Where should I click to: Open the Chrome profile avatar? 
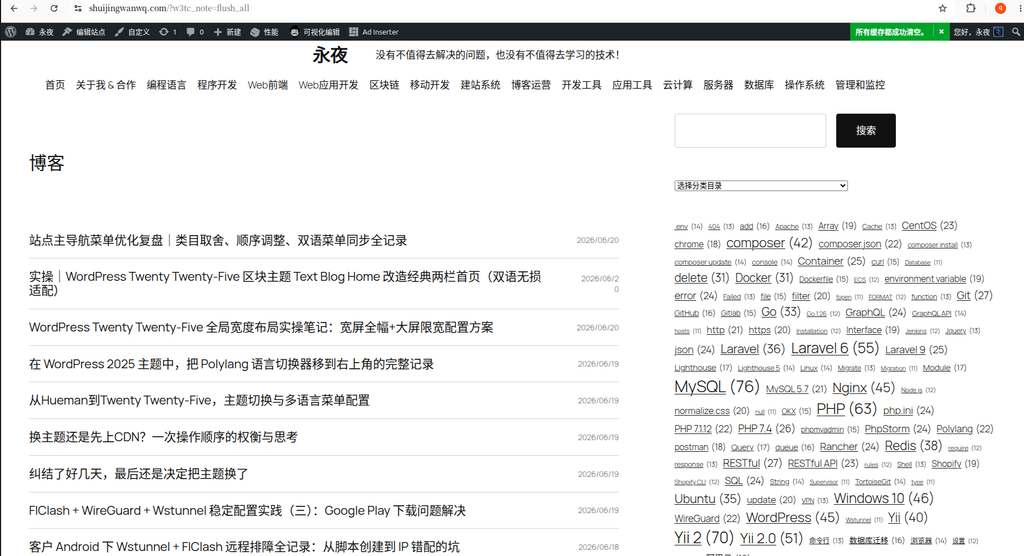[x=1000, y=8]
